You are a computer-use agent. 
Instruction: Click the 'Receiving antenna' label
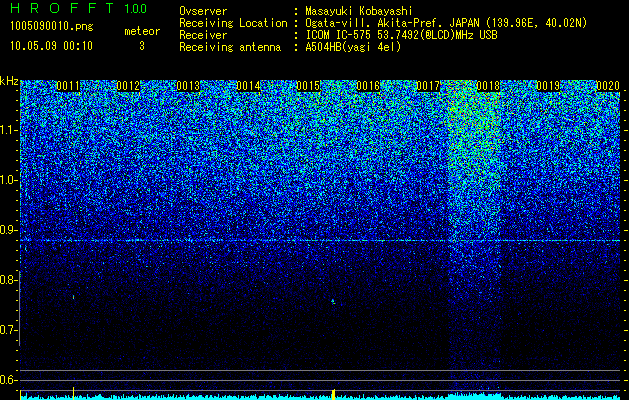[230, 47]
